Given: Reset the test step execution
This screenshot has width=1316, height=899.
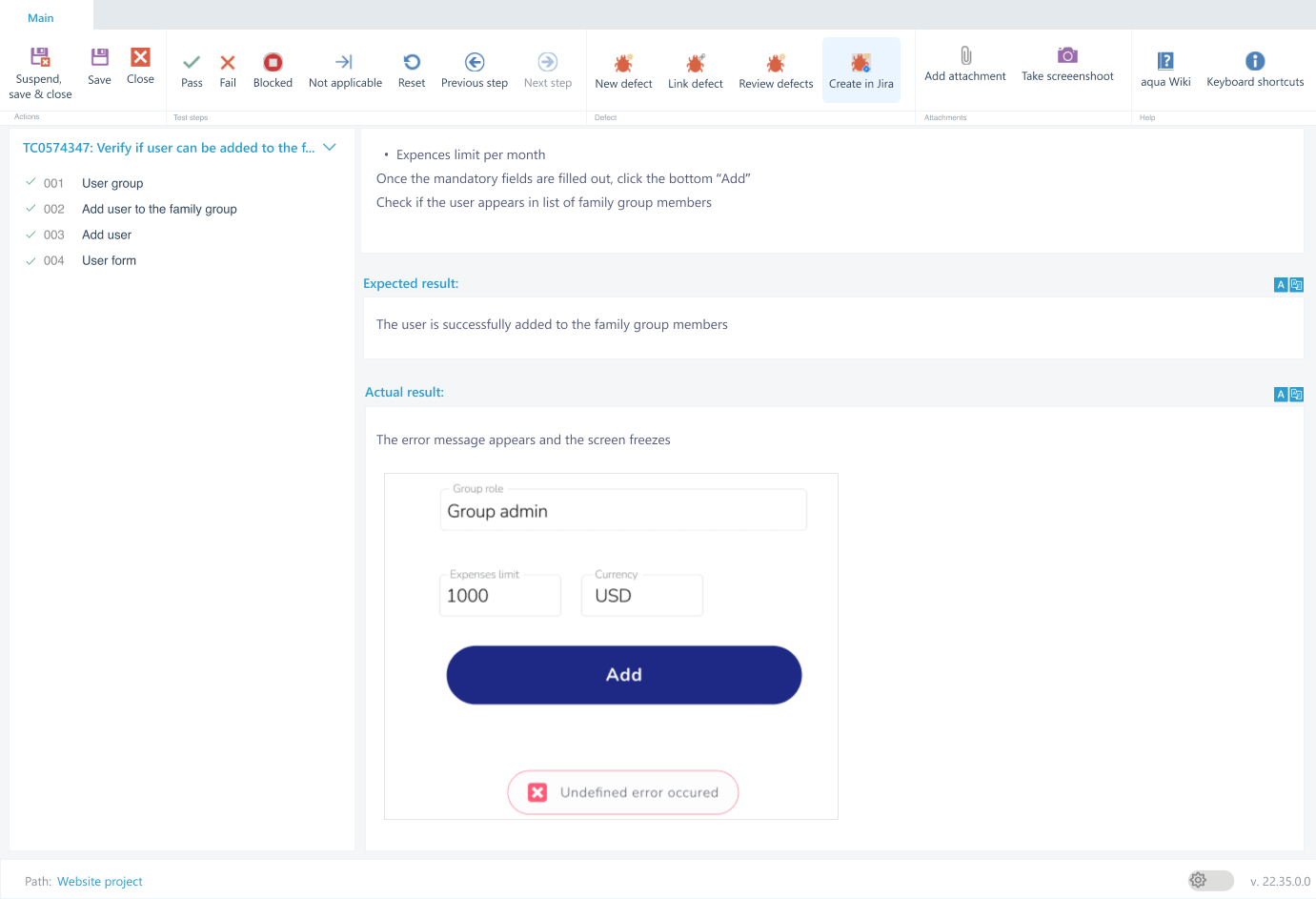Looking at the screenshot, I should coord(411,69).
